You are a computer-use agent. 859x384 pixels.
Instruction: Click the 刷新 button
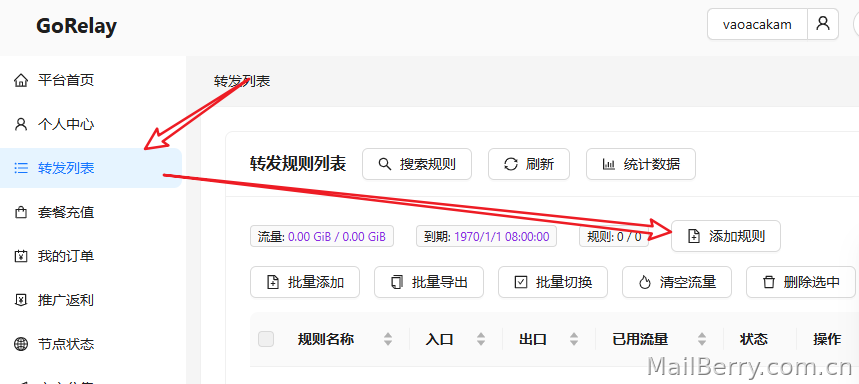click(x=529, y=164)
